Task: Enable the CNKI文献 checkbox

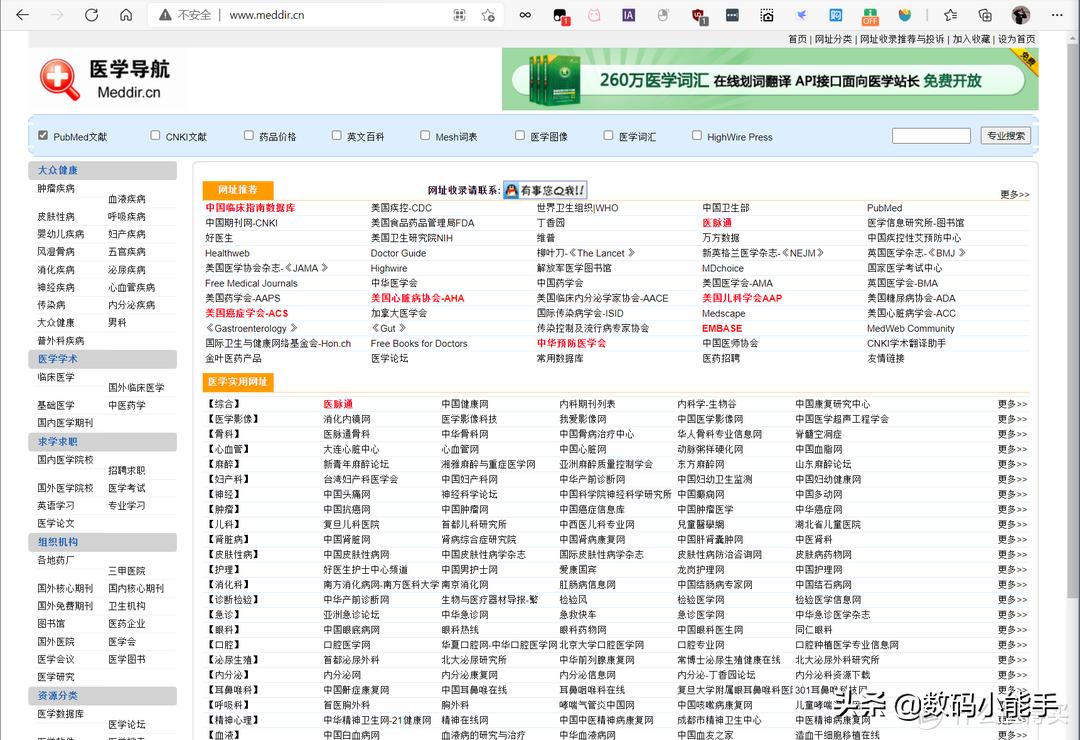Action: pyautogui.click(x=155, y=136)
